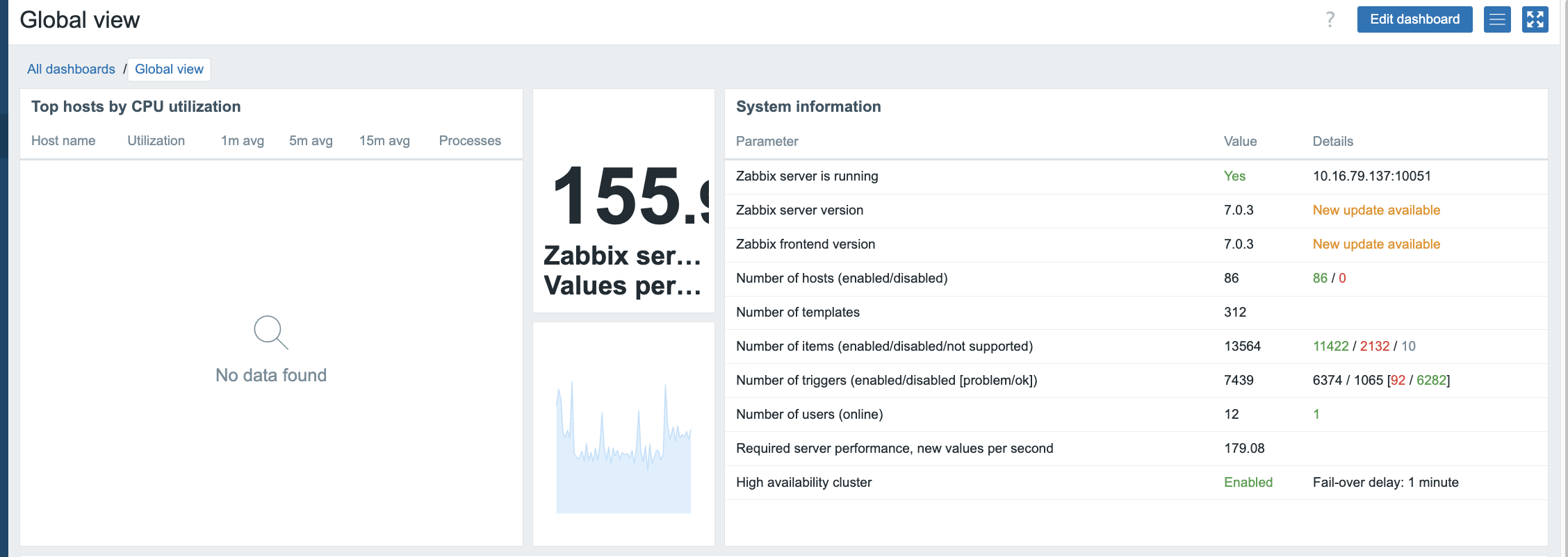Open the Zabbix server version update link

click(x=1375, y=210)
